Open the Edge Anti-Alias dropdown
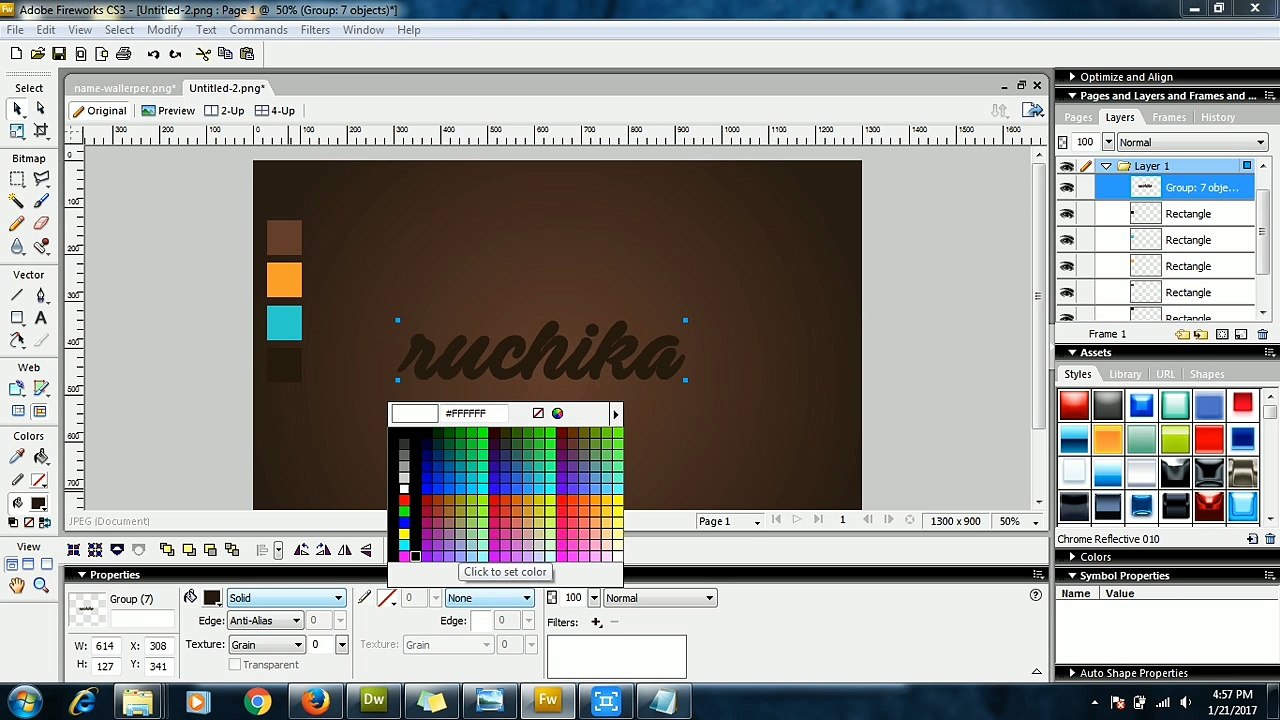The image size is (1280, 720). click(265, 621)
